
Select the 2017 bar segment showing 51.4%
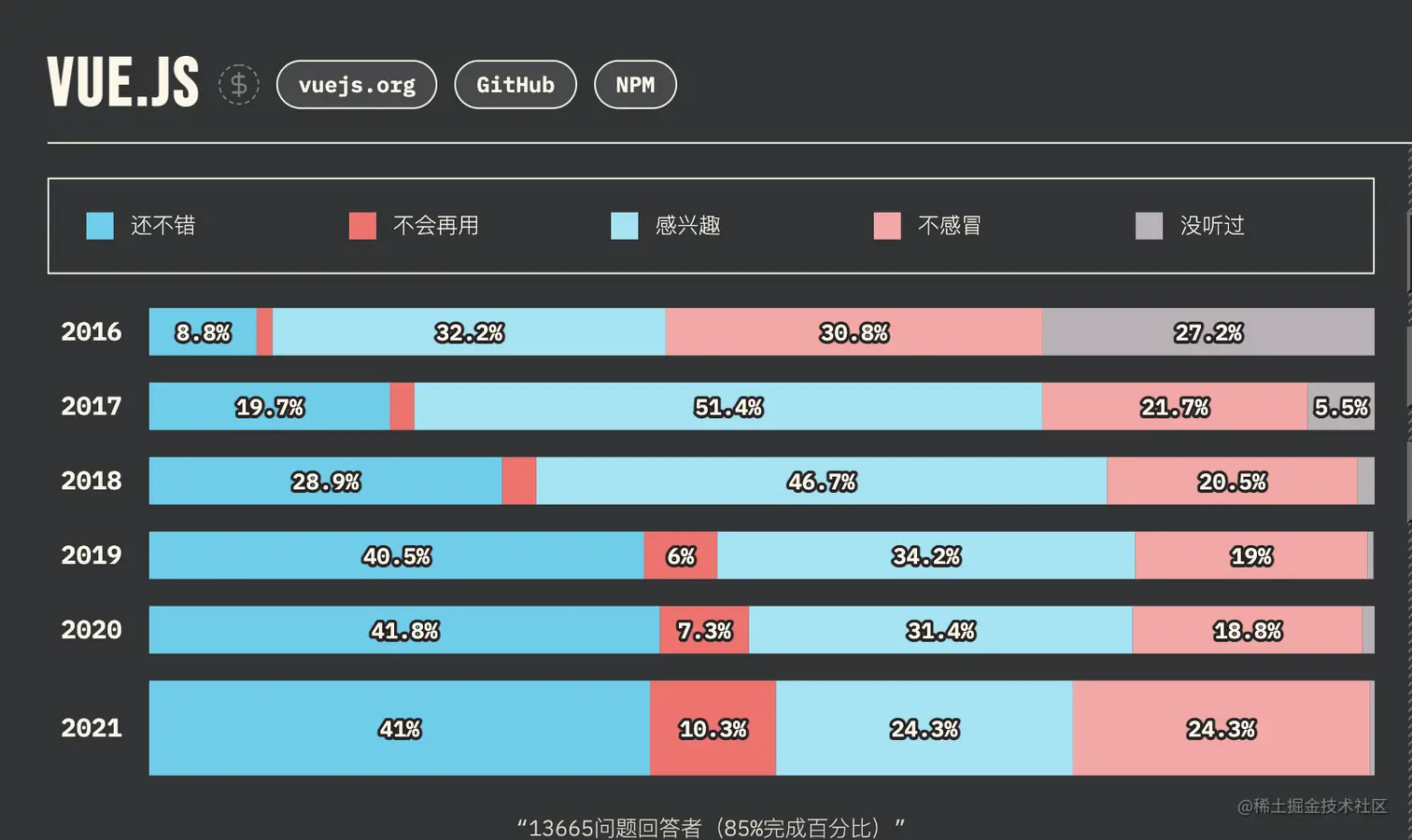pos(728,406)
